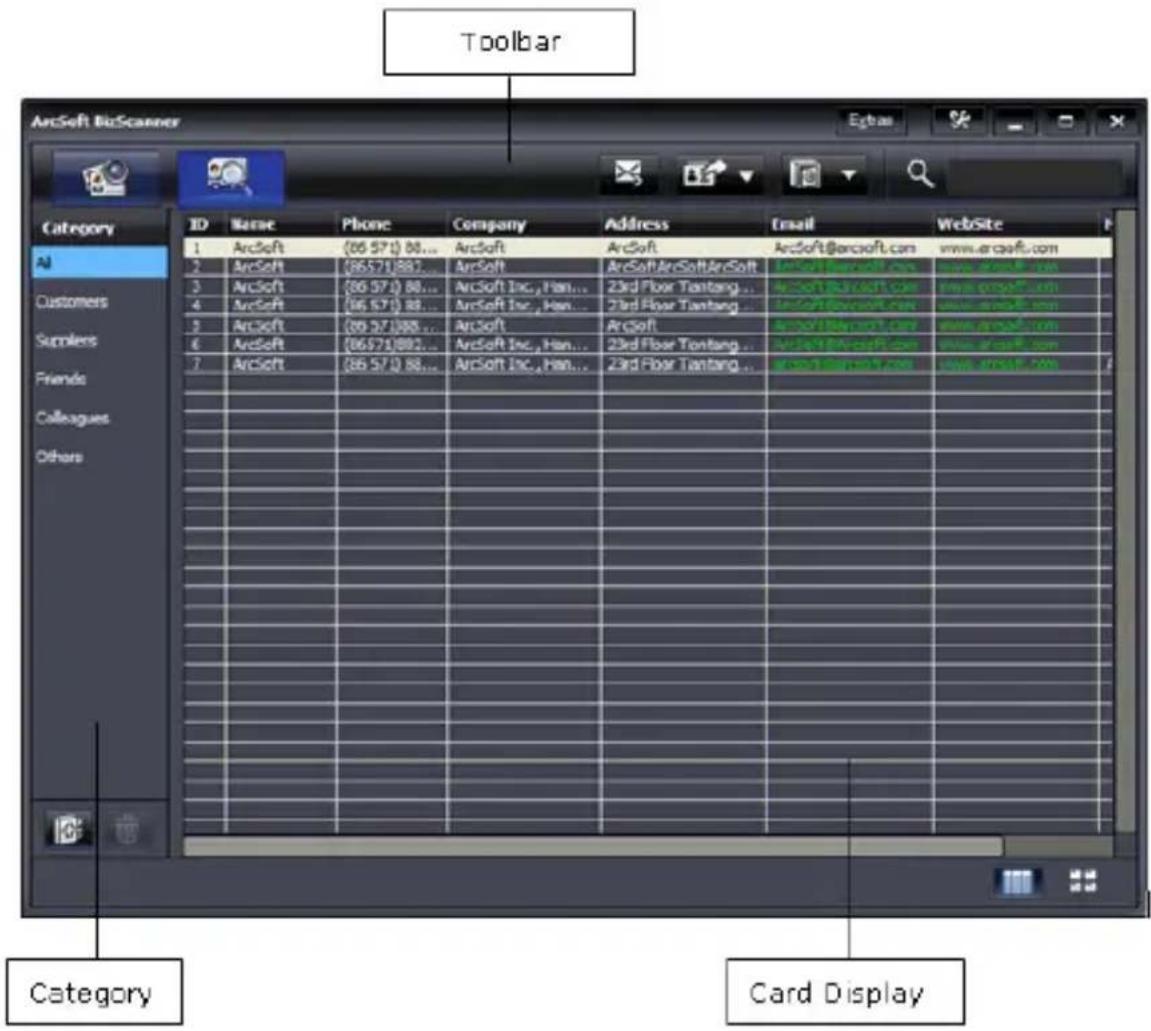Screen dimensions: 1151x1031
Task: Open row 1 email ArcSoft@arcsoft.com
Action: (x=845, y=247)
